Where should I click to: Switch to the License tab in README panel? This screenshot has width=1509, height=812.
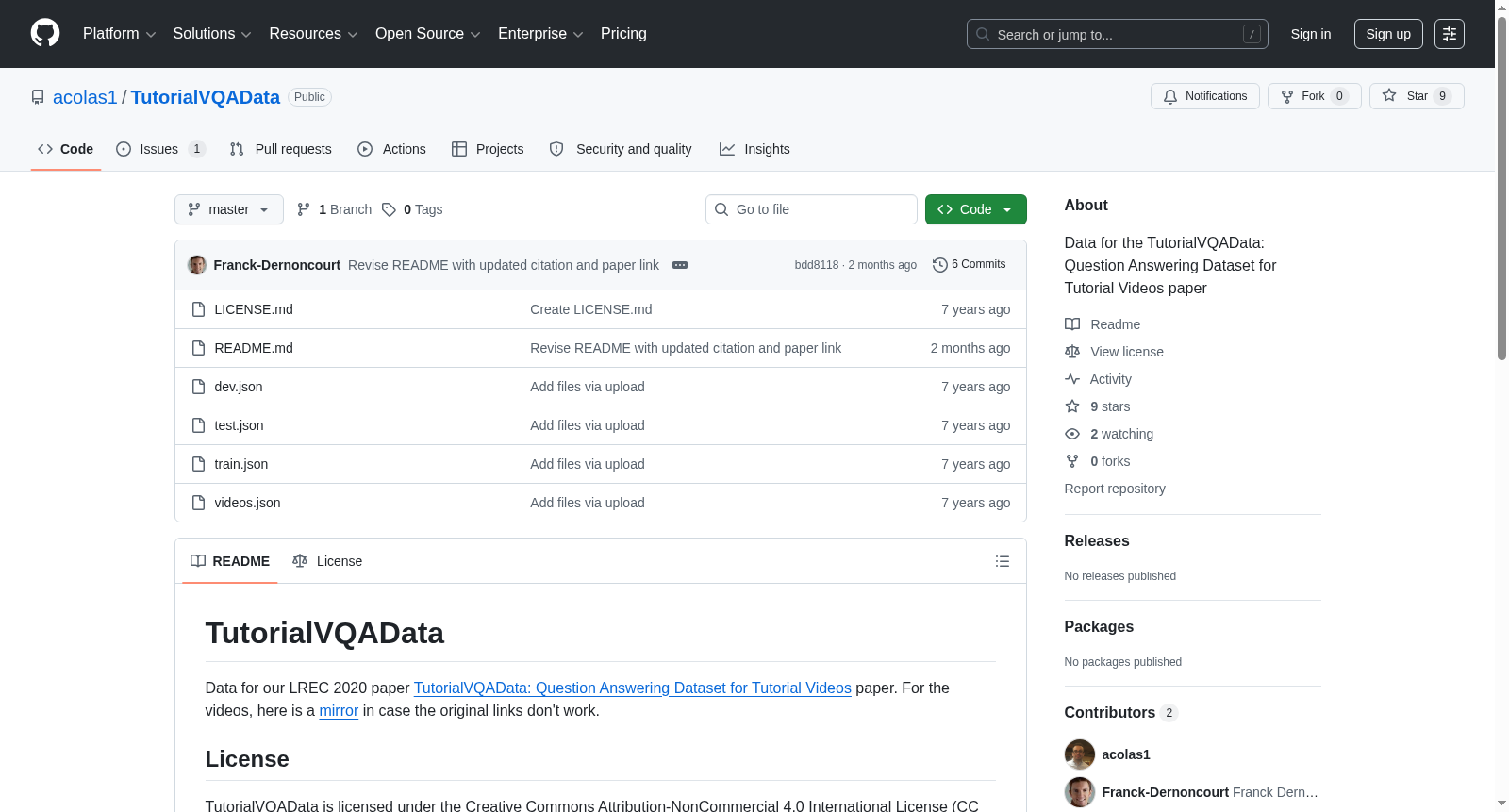tap(327, 561)
